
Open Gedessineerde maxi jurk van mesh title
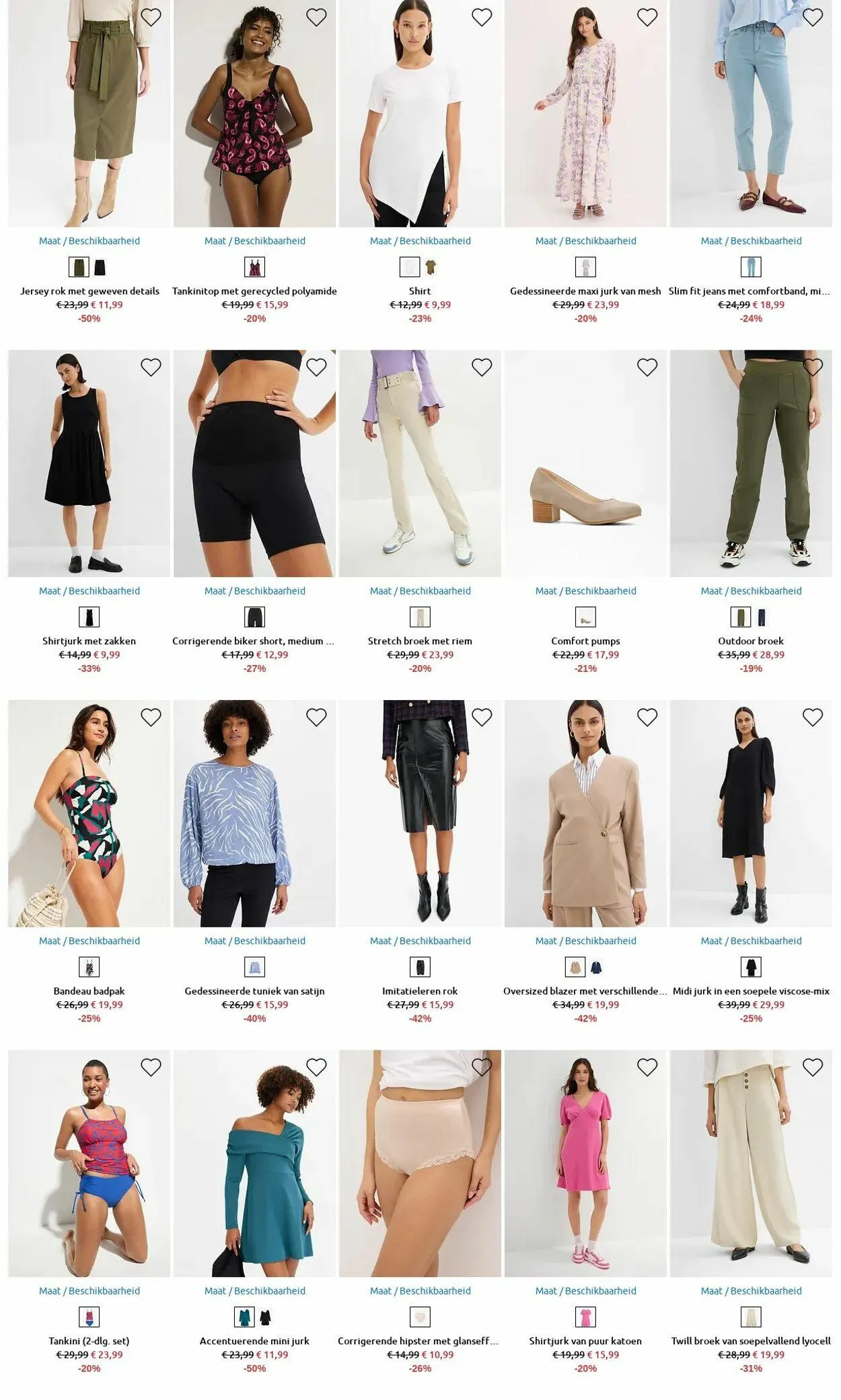585,291
